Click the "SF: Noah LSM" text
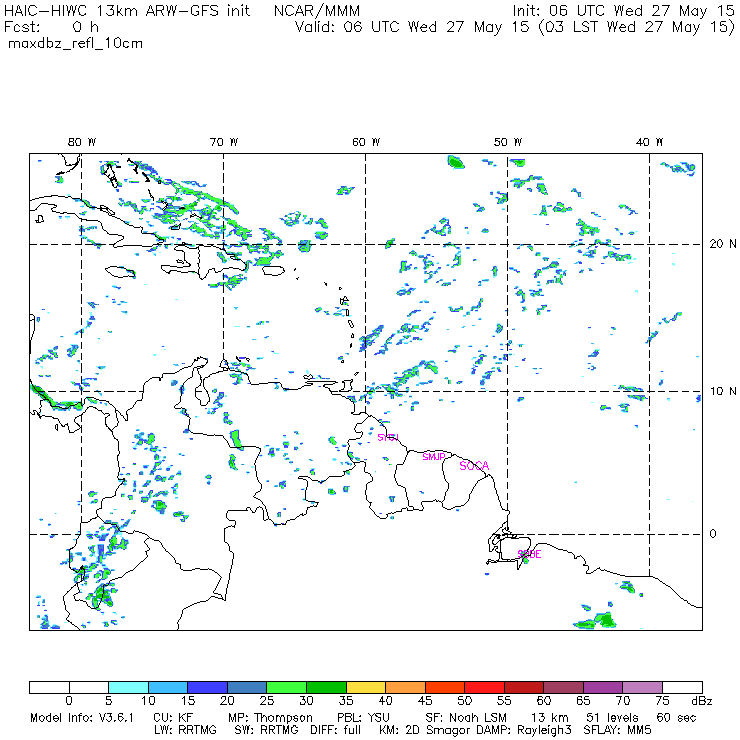This screenshot has height=740, width=740. (x=466, y=718)
